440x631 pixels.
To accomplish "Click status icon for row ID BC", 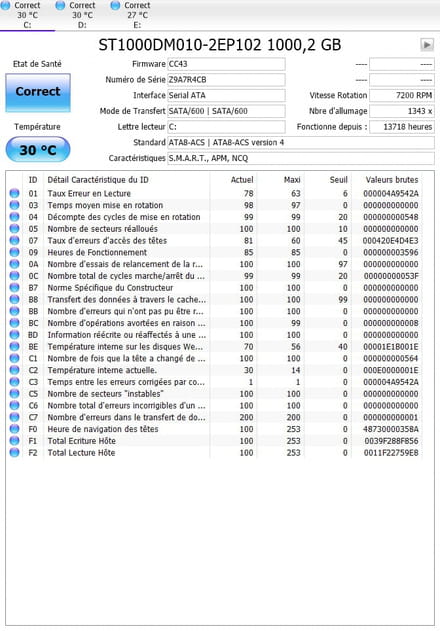I will (14, 323).
